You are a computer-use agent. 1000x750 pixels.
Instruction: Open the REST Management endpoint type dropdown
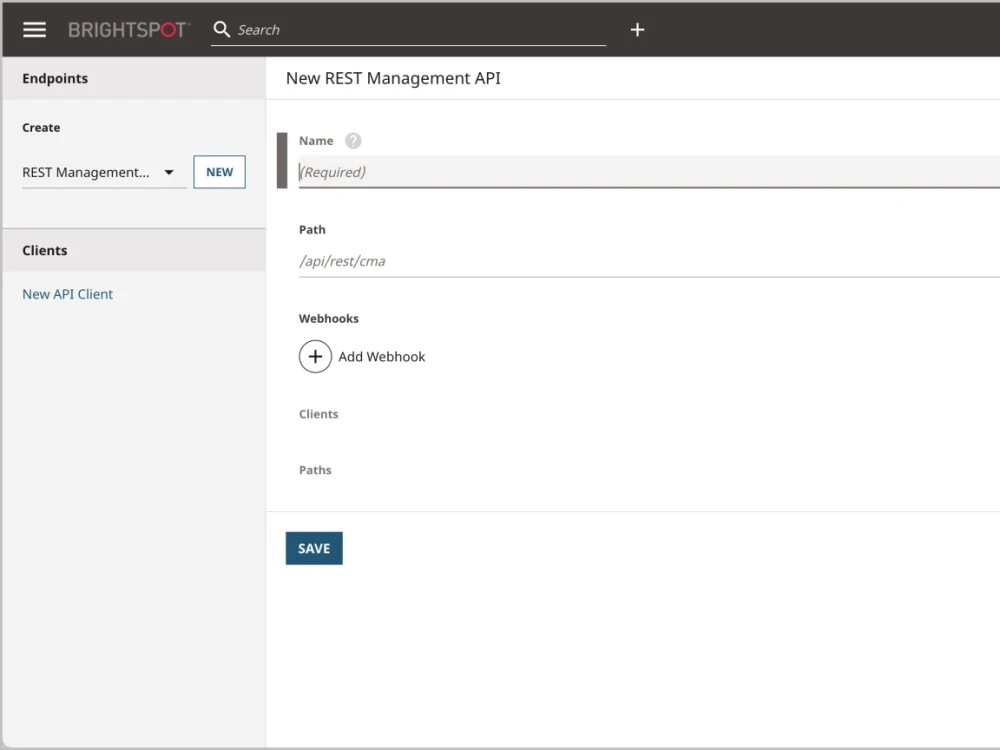95,172
